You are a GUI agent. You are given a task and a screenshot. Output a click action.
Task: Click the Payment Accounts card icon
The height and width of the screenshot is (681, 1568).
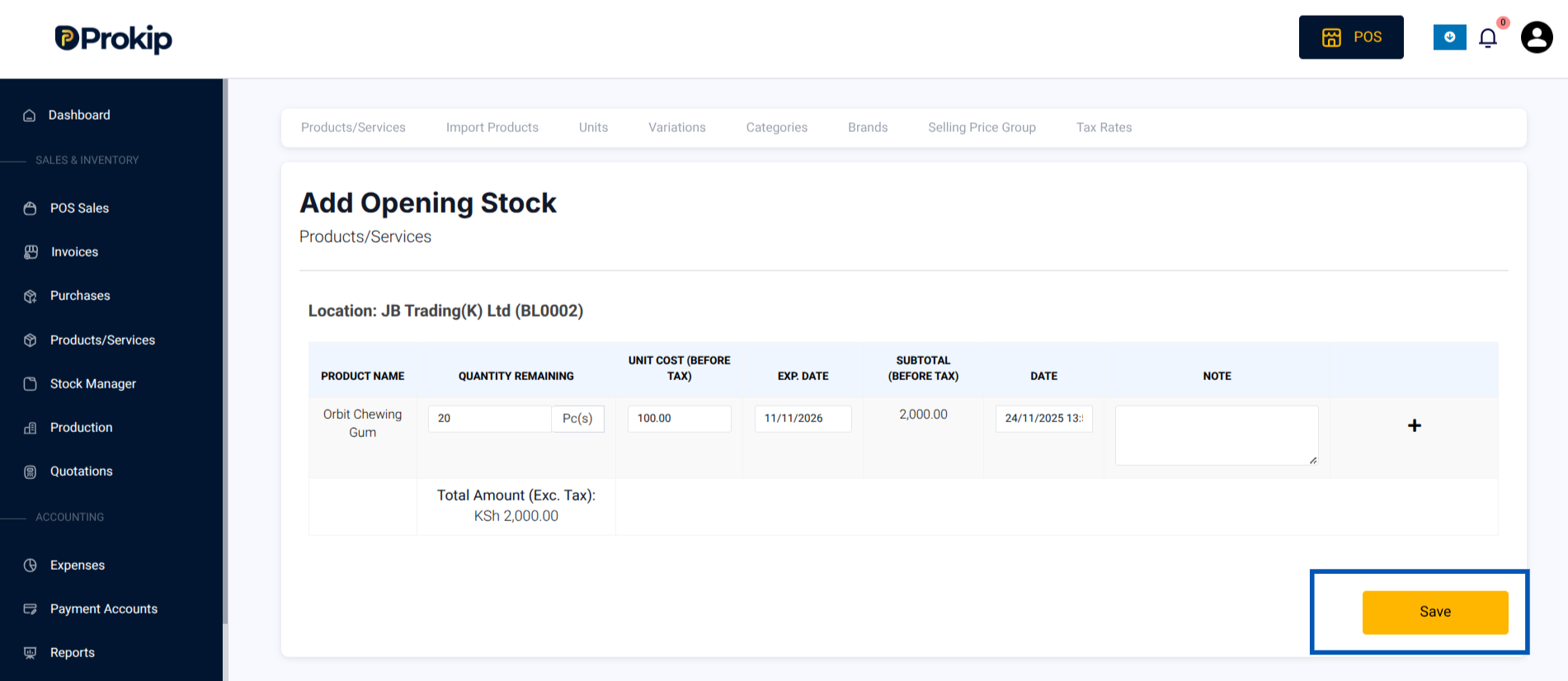[31, 608]
